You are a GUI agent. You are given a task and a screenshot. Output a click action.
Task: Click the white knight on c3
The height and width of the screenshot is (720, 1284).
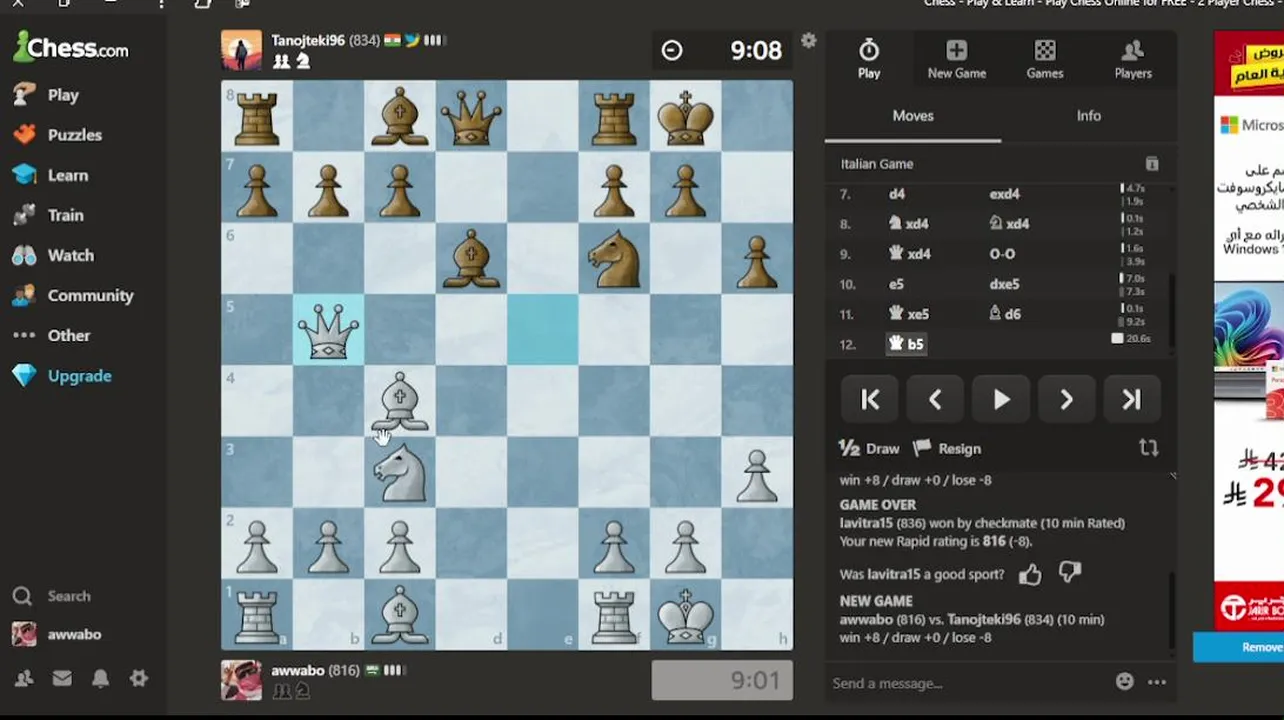click(400, 472)
